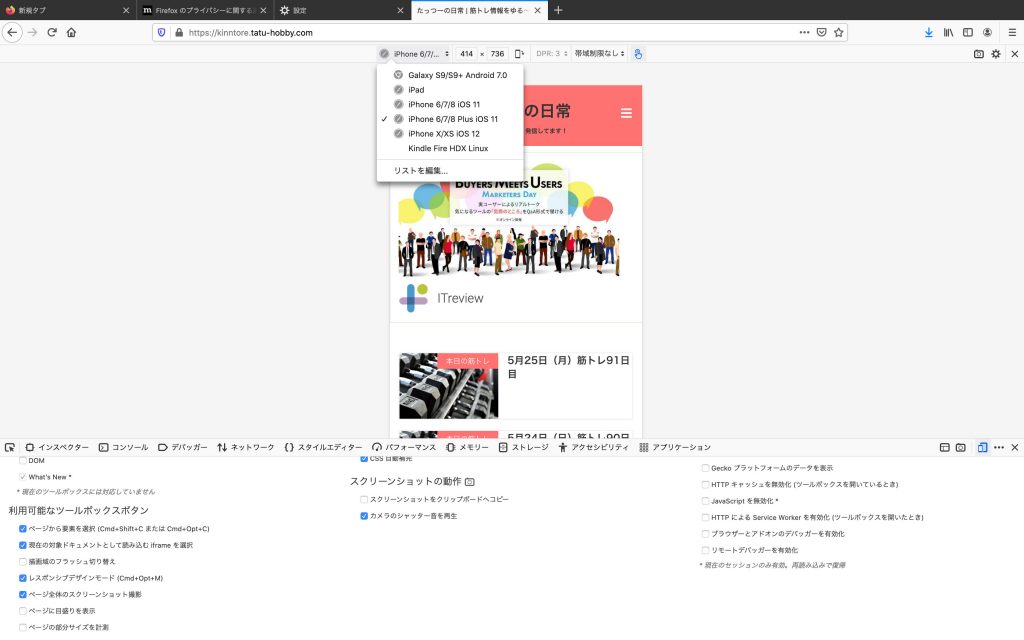Open the 帯域制限なし throttling dropdown
The image size is (1024, 640).
tap(599, 54)
